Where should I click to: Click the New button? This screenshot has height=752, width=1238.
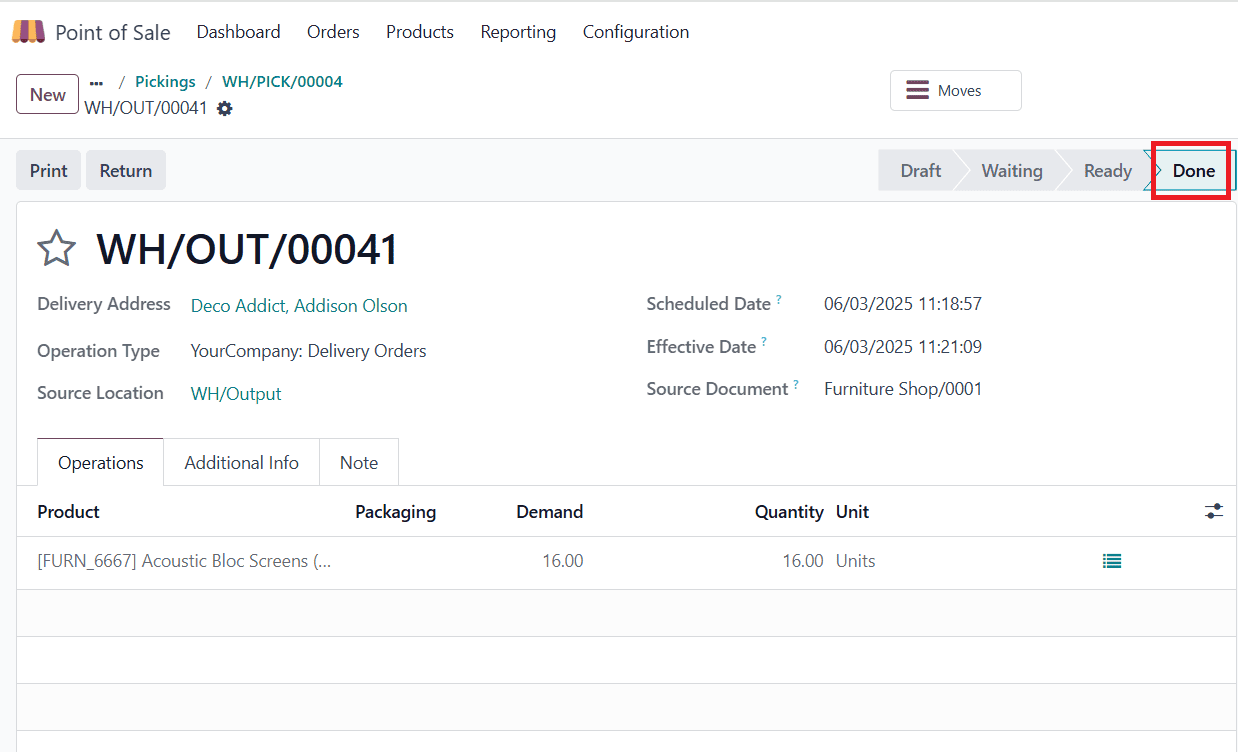click(47, 94)
